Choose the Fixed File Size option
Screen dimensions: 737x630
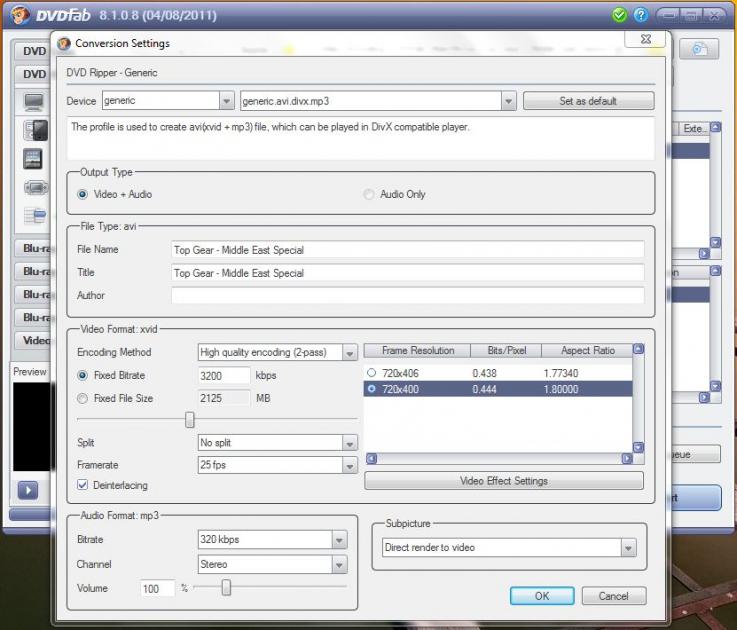click(x=83, y=398)
